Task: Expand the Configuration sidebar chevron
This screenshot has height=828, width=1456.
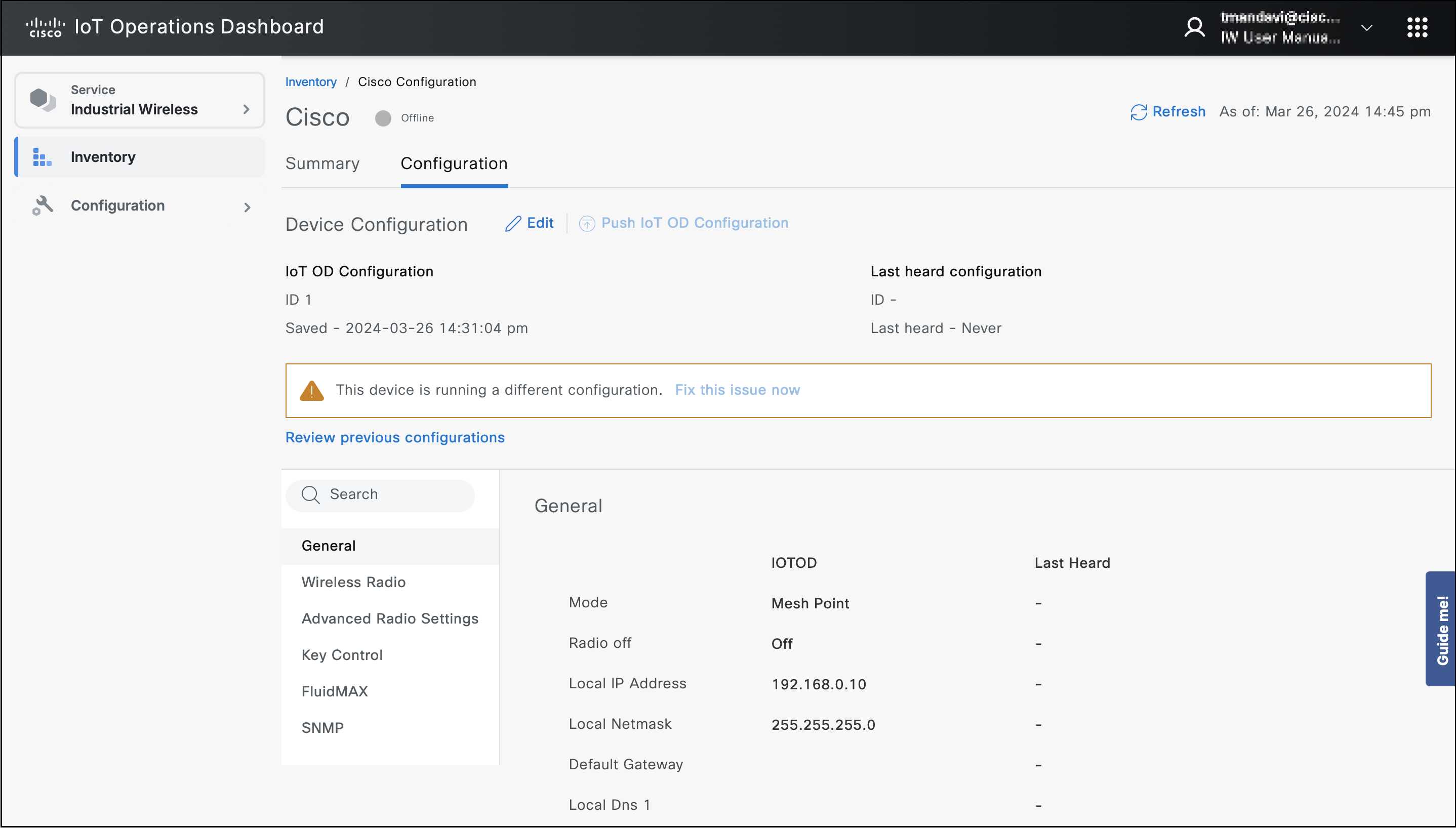Action: [247, 208]
